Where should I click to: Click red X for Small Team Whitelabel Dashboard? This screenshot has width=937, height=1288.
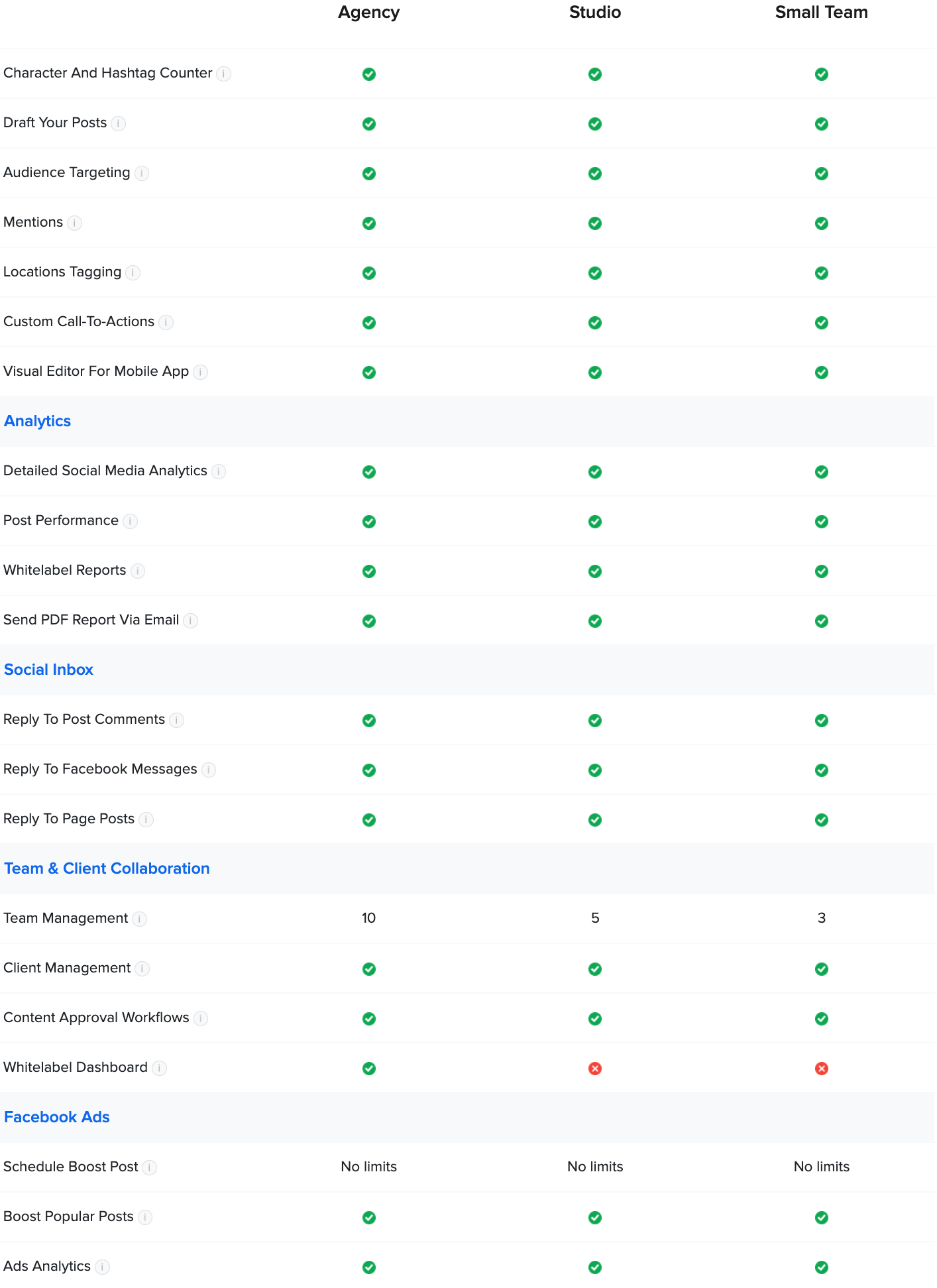tap(822, 1069)
